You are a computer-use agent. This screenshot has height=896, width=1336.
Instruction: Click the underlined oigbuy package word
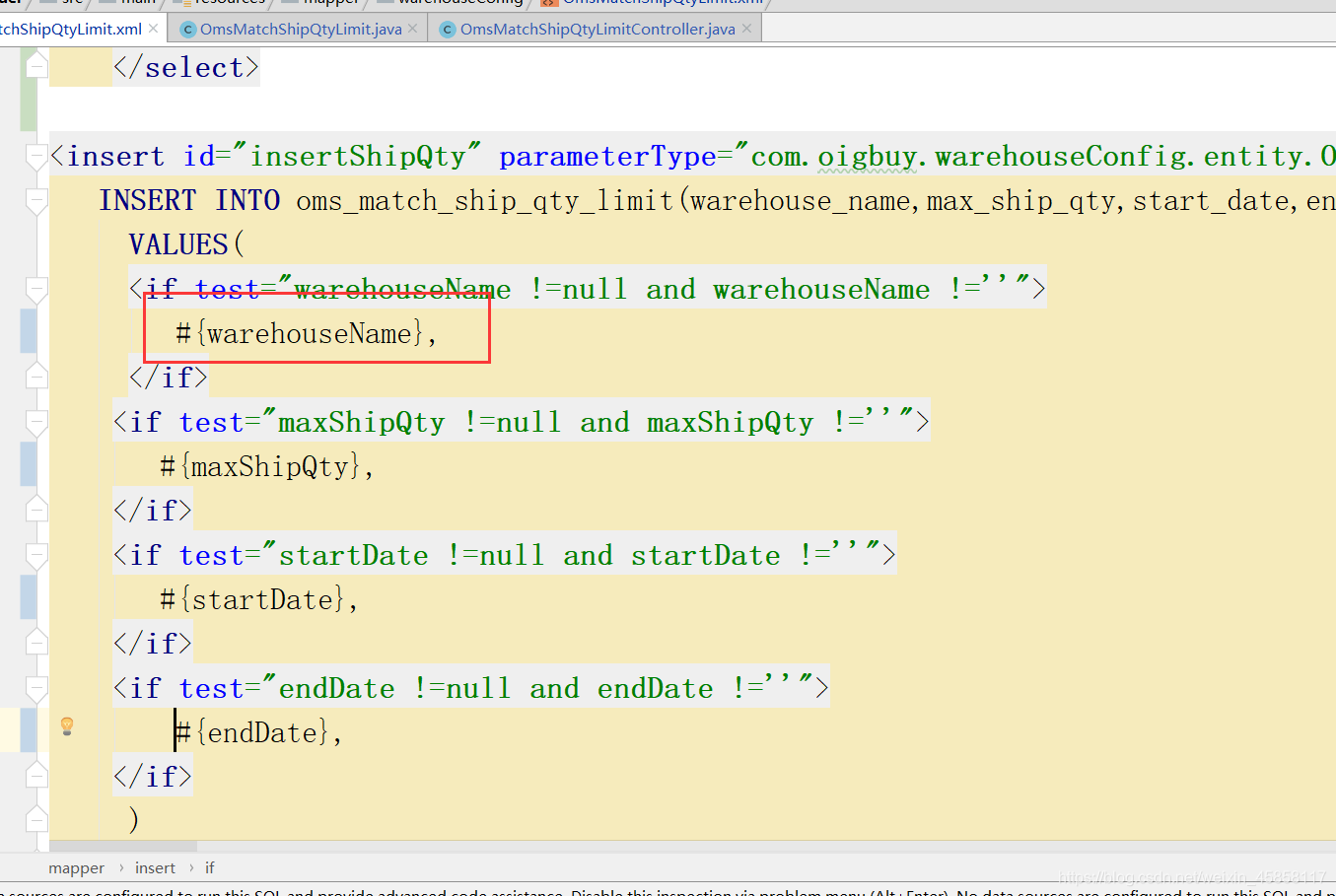pyautogui.click(x=867, y=156)
